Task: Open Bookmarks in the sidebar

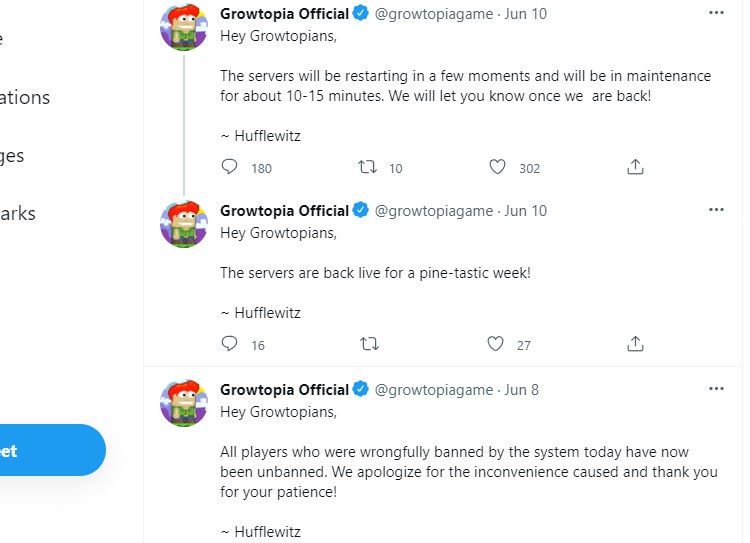Action: pyautogui.click(x=18, y=213)
